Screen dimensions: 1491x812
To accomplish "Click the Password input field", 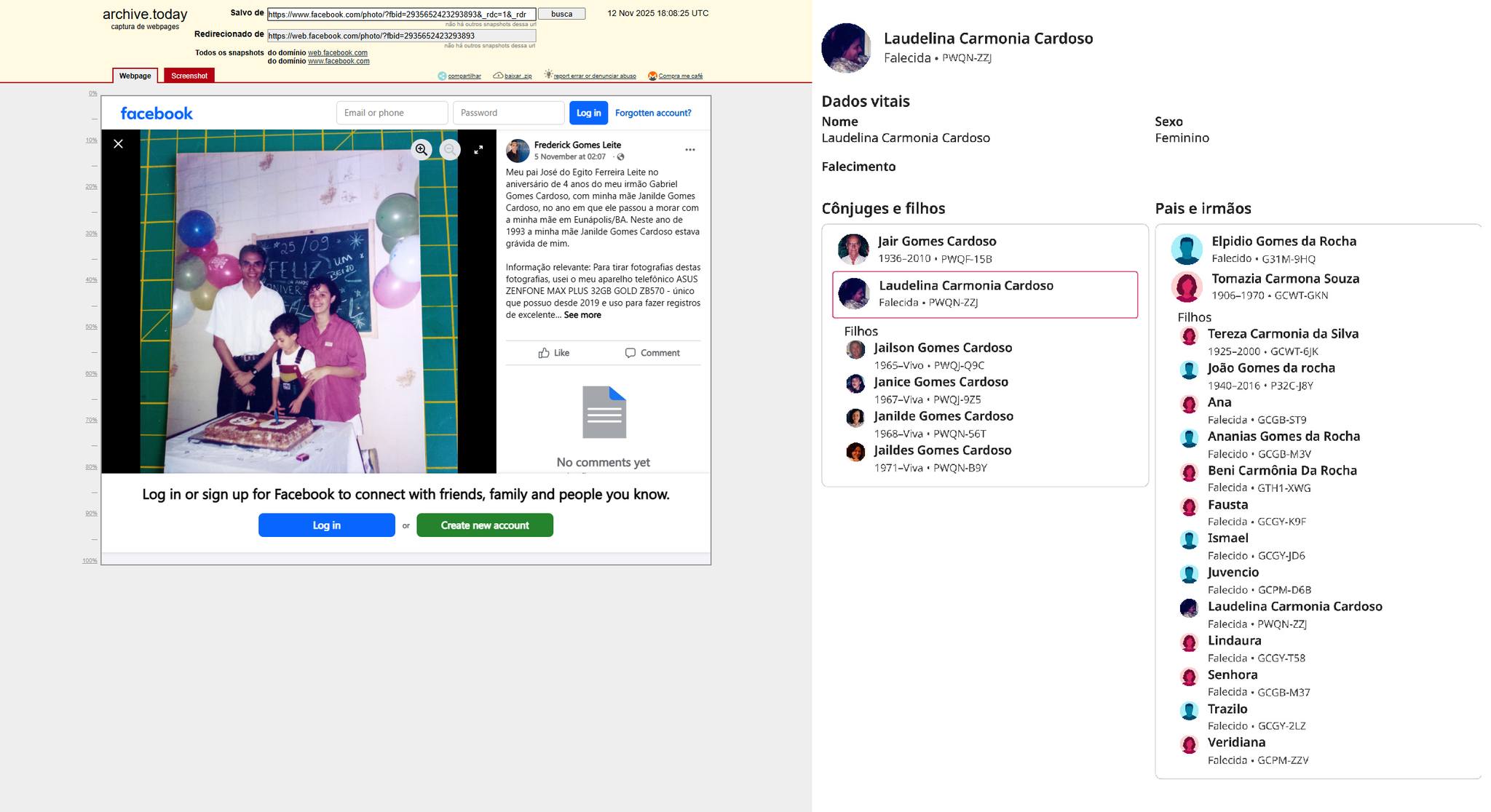I will pos(508,113).
